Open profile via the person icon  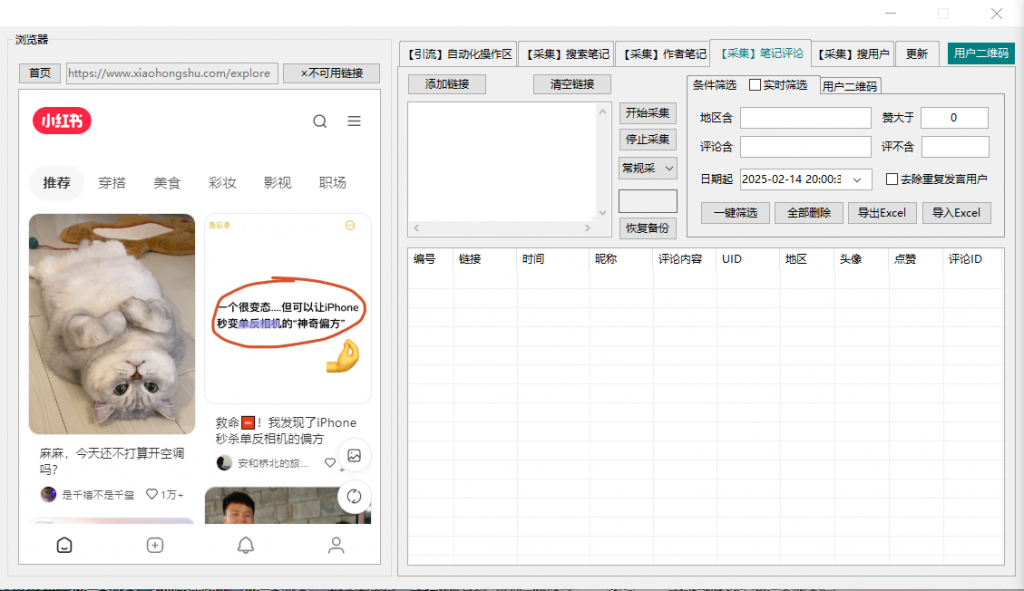click(x=336, y=545)
